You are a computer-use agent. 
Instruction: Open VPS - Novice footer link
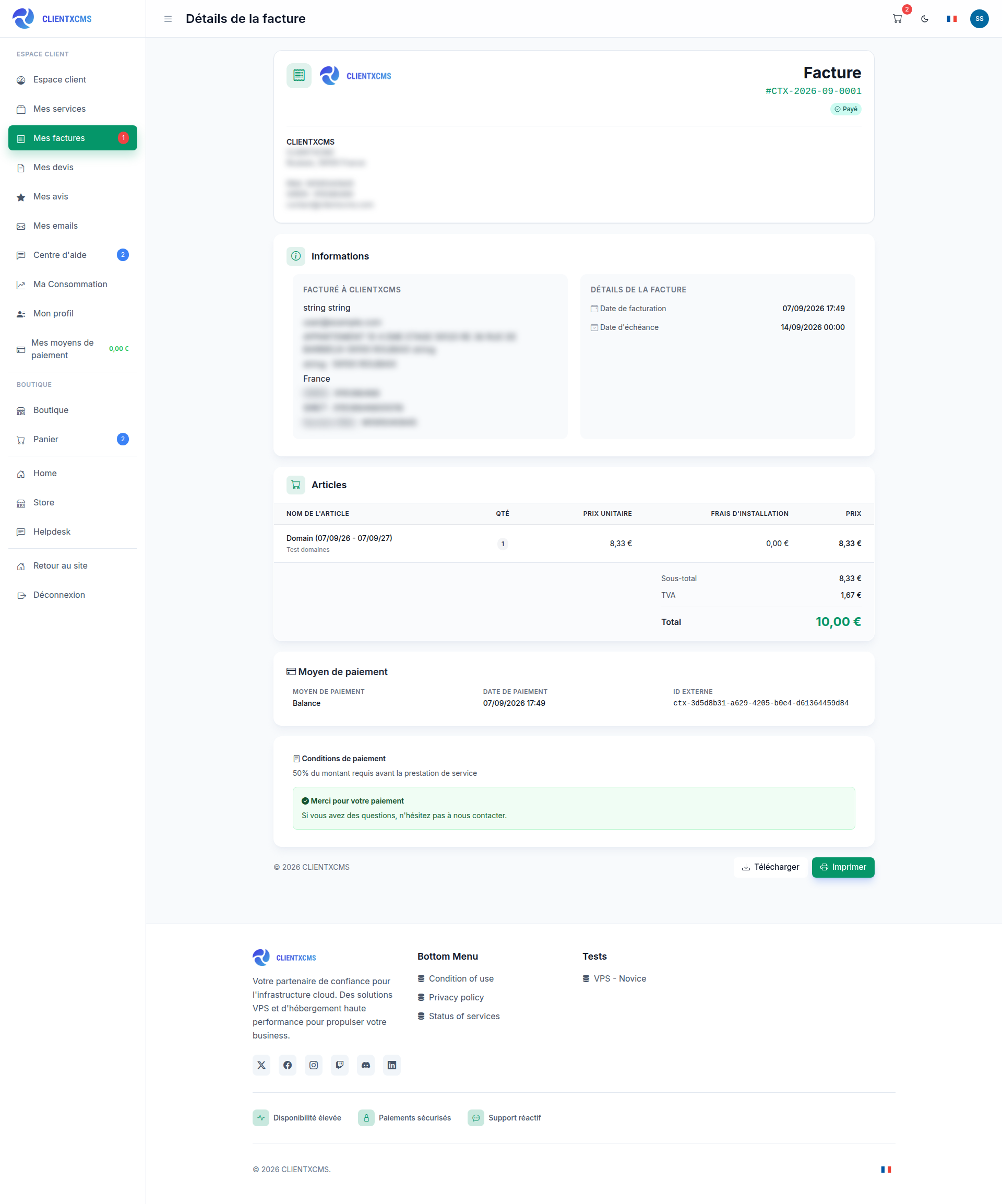click(614, 978)
